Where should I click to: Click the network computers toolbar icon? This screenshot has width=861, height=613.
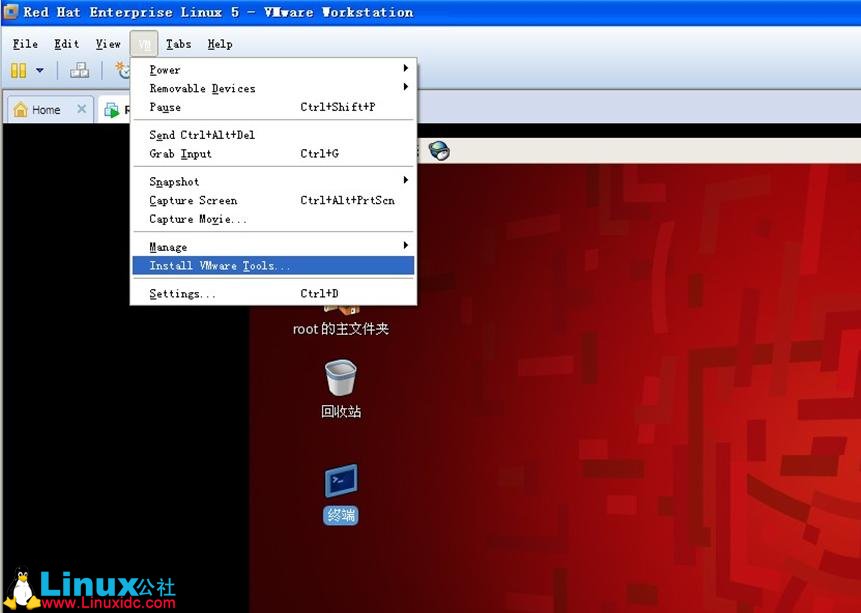(80, 71)
